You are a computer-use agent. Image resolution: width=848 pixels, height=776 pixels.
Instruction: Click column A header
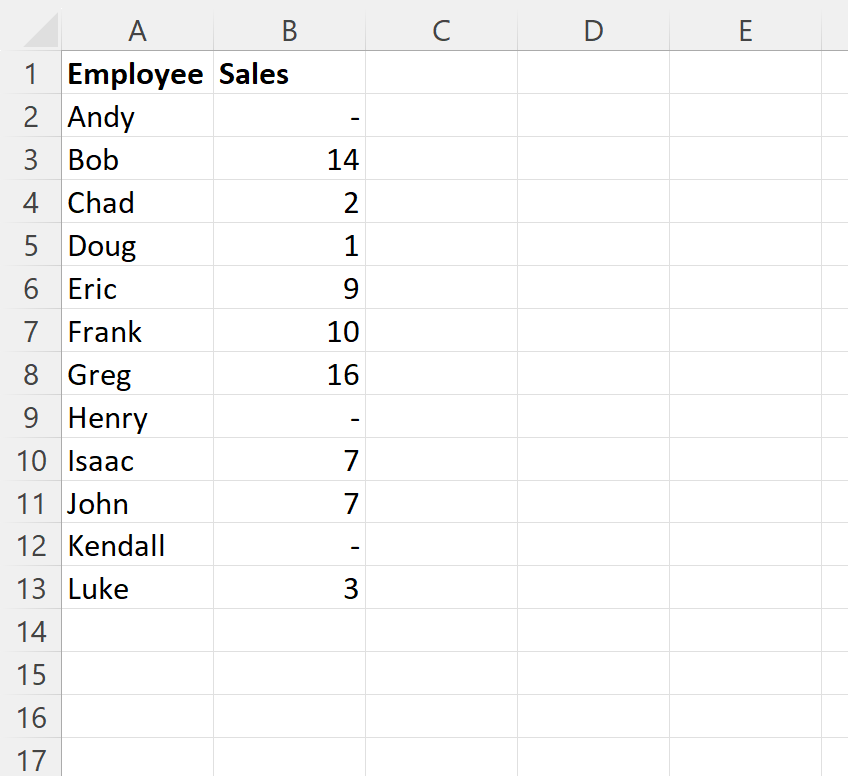click(x=137, y=31)
